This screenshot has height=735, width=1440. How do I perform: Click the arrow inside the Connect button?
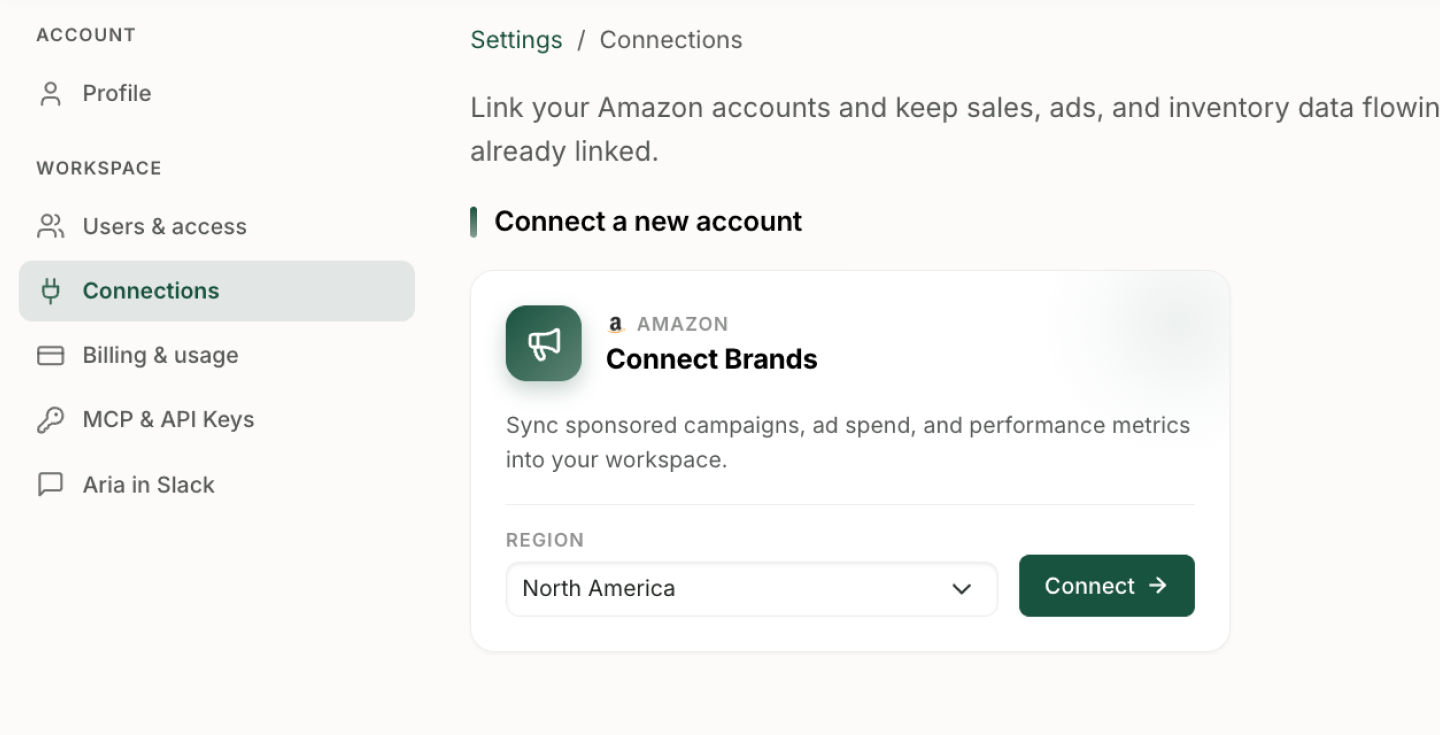(1158, 586)
